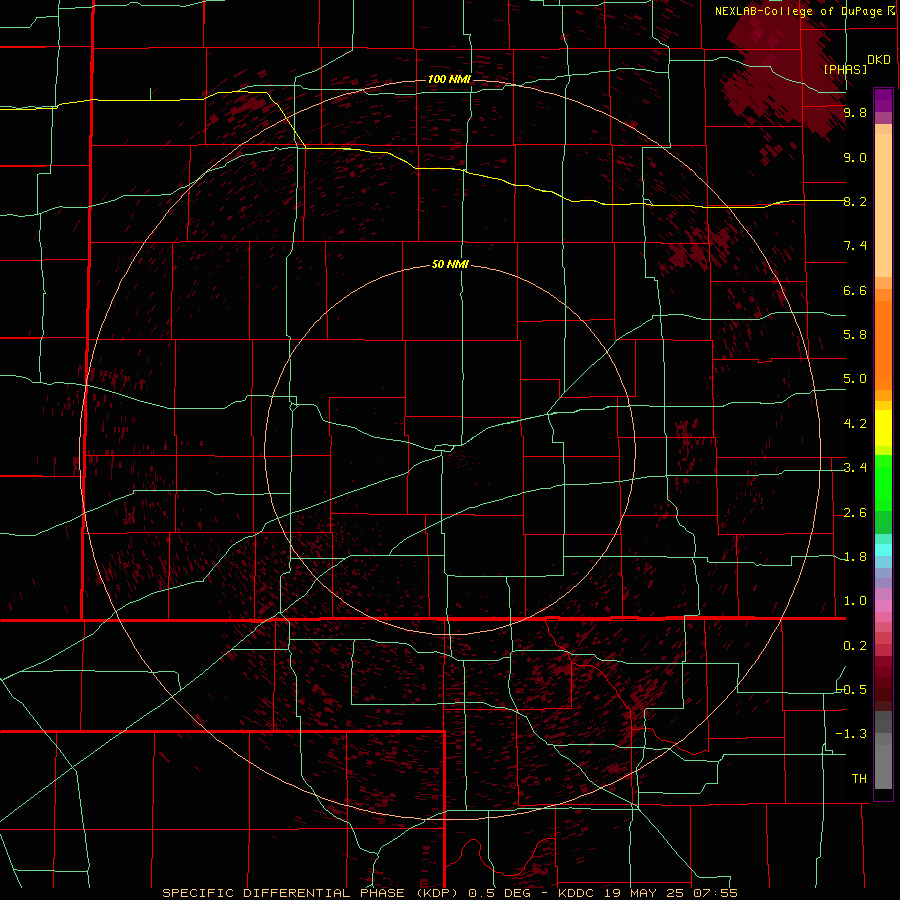Click the orange segment of the color bar
900x900 pixels.
click(883, 345)
